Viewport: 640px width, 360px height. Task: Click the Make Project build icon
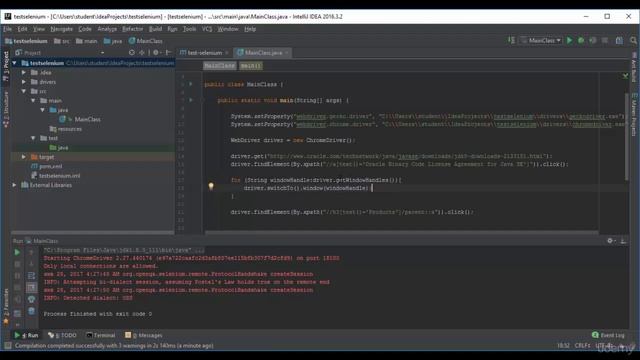[511, 40]
